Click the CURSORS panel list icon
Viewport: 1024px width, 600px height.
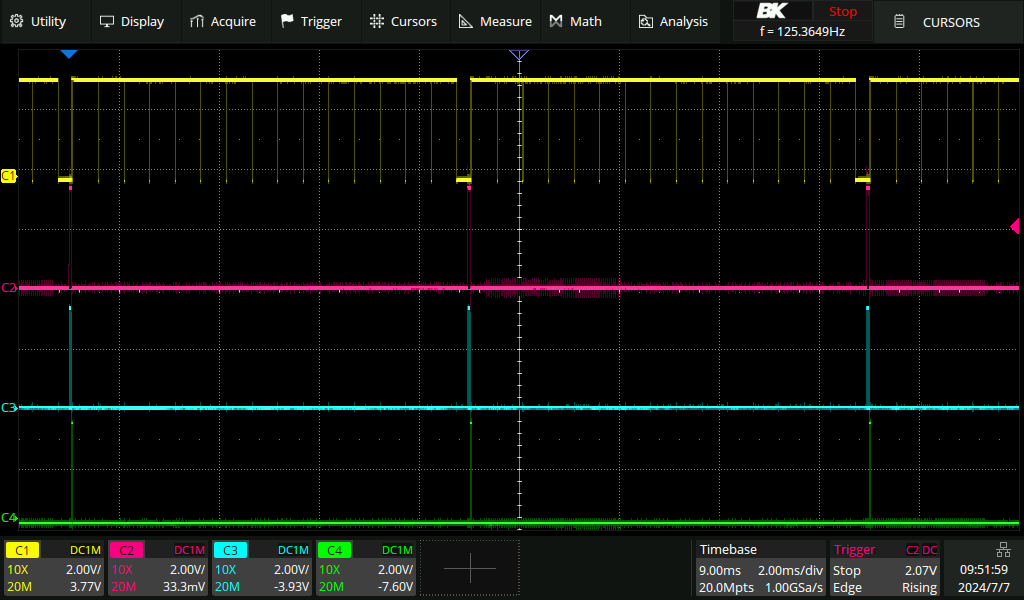(x=899, y=22)
